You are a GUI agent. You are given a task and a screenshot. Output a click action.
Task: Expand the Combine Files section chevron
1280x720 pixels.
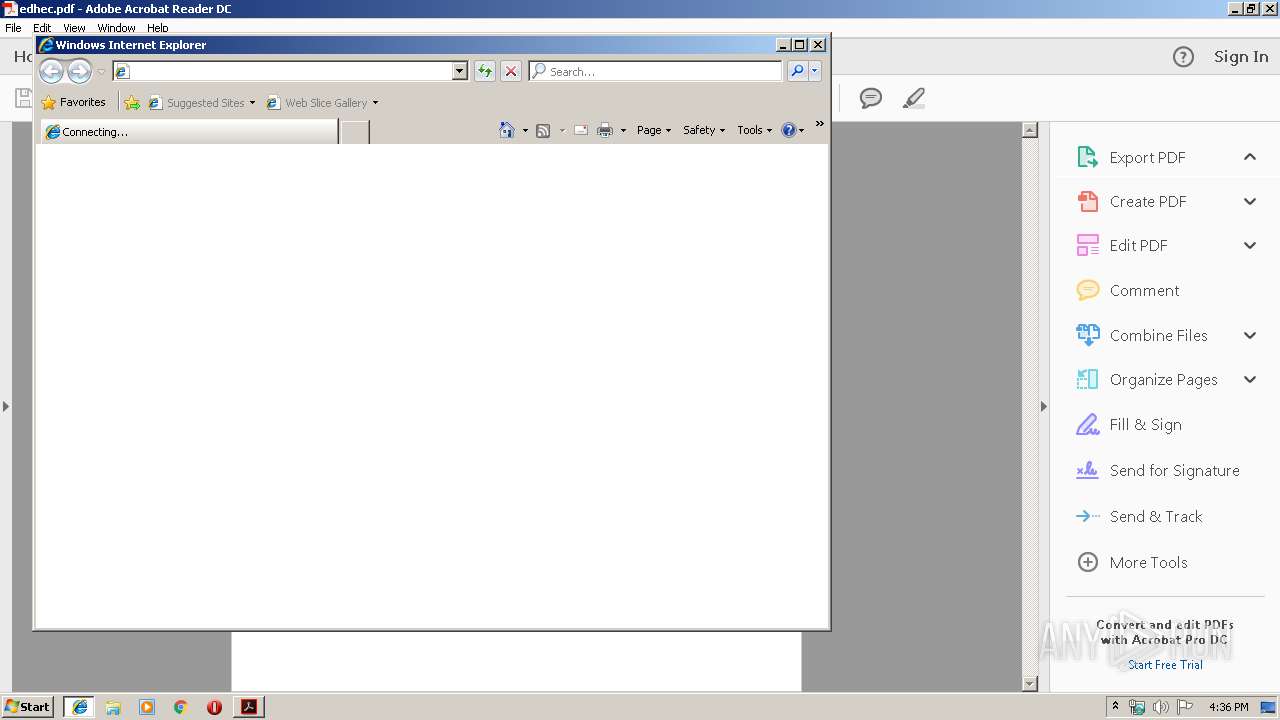[1250, 335]
